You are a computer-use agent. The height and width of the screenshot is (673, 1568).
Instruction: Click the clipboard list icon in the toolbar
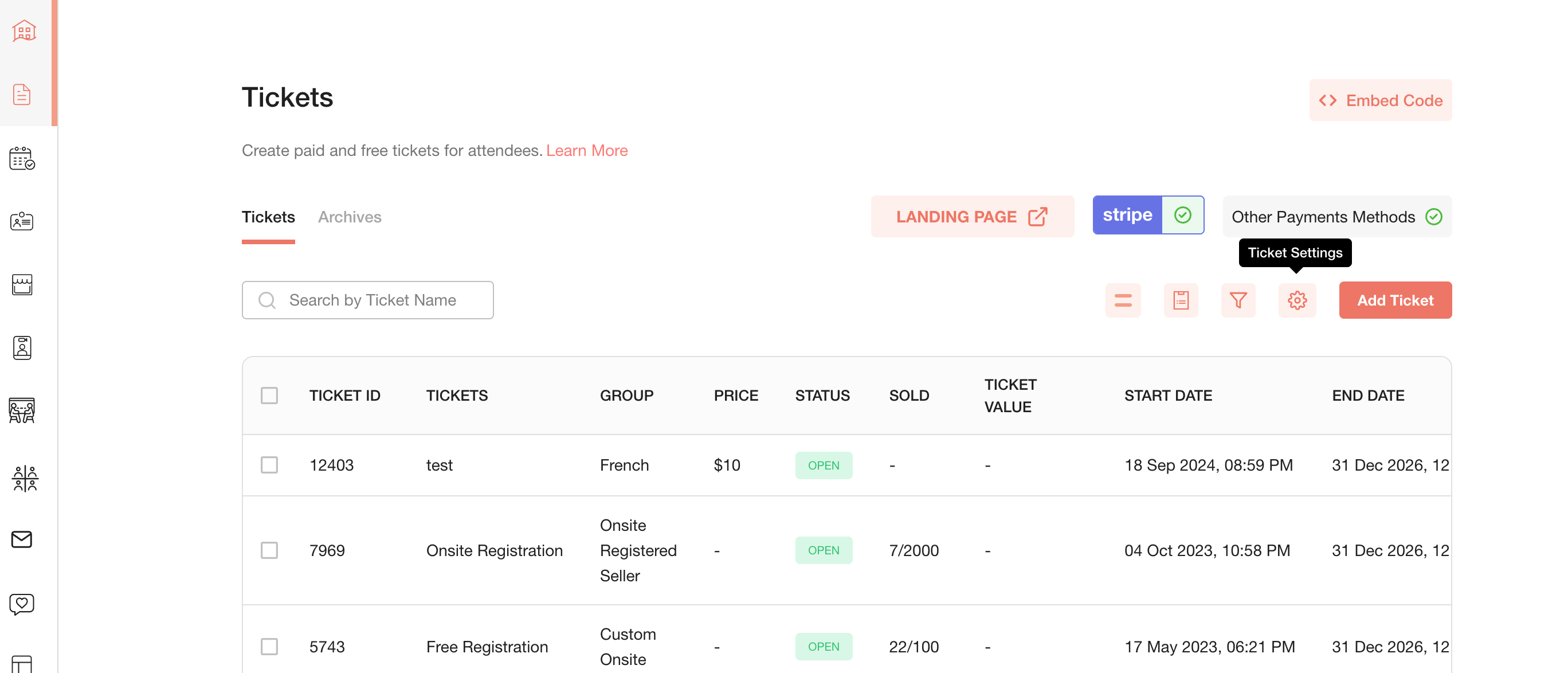1181,300
